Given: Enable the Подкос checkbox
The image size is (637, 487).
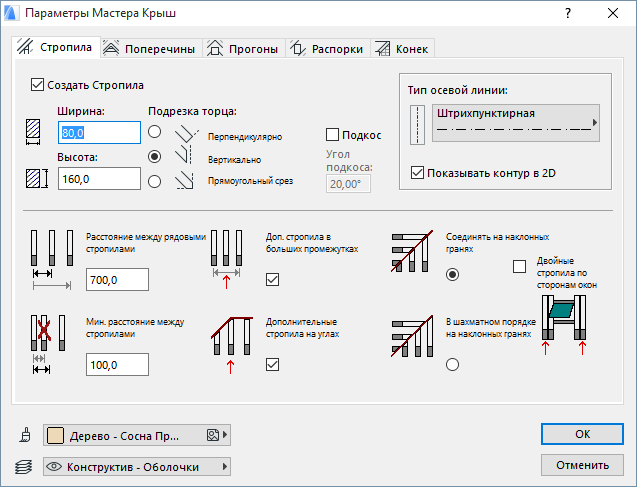Looking at the screenshot, I should [333, 135].
